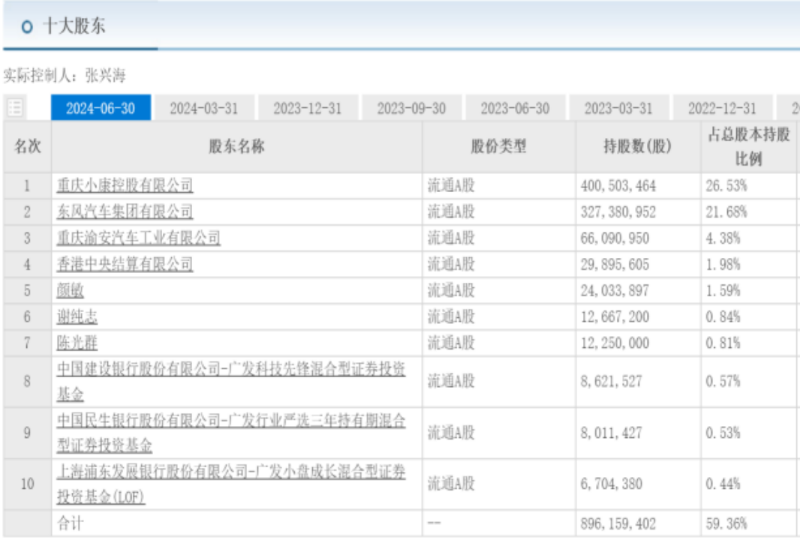Open 重庆渝安汽车工业有限公司 link
Viewport: 800px width, 540px height.
coord(139,238)
